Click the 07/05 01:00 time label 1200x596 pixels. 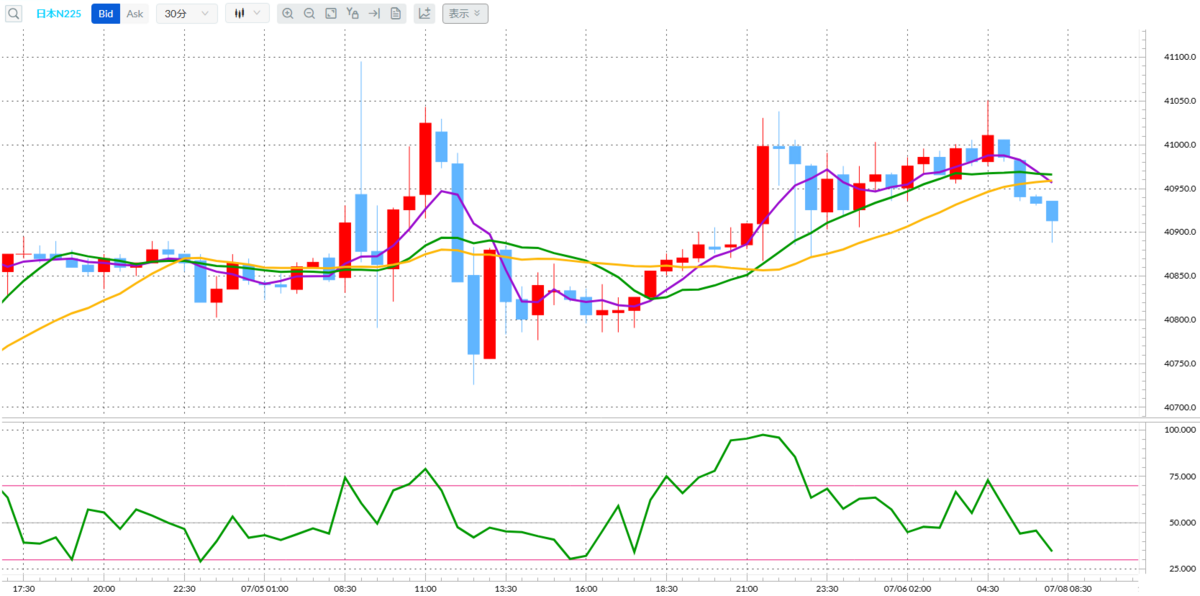coord(267,589)
